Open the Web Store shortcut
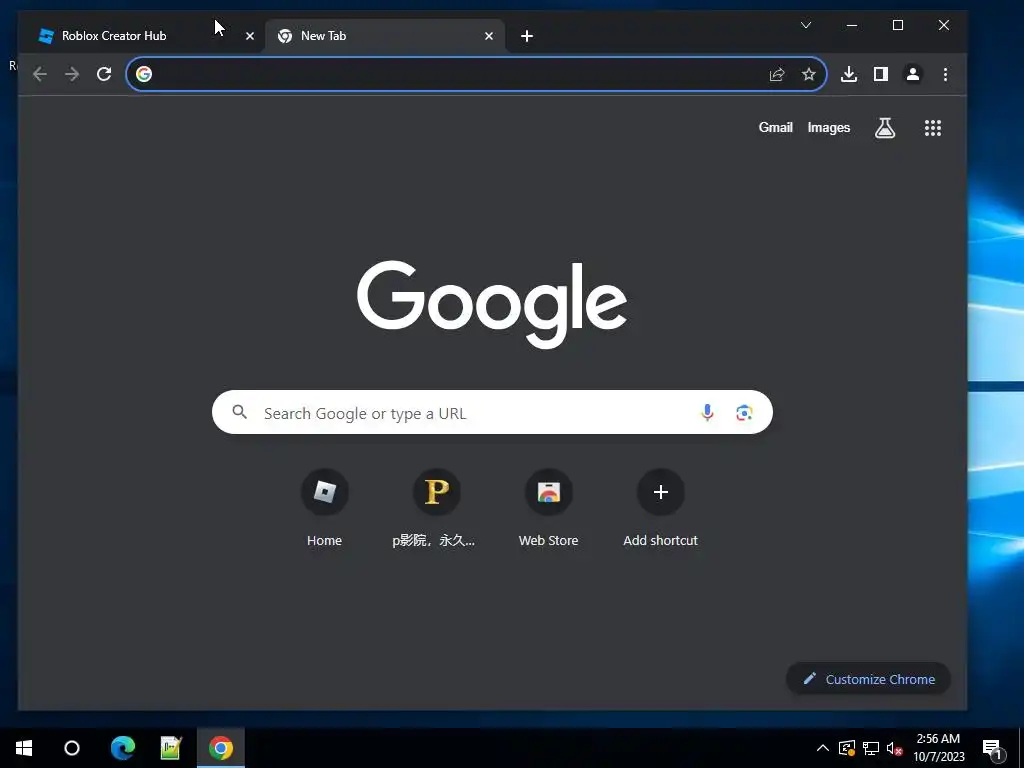 [549, 508]
